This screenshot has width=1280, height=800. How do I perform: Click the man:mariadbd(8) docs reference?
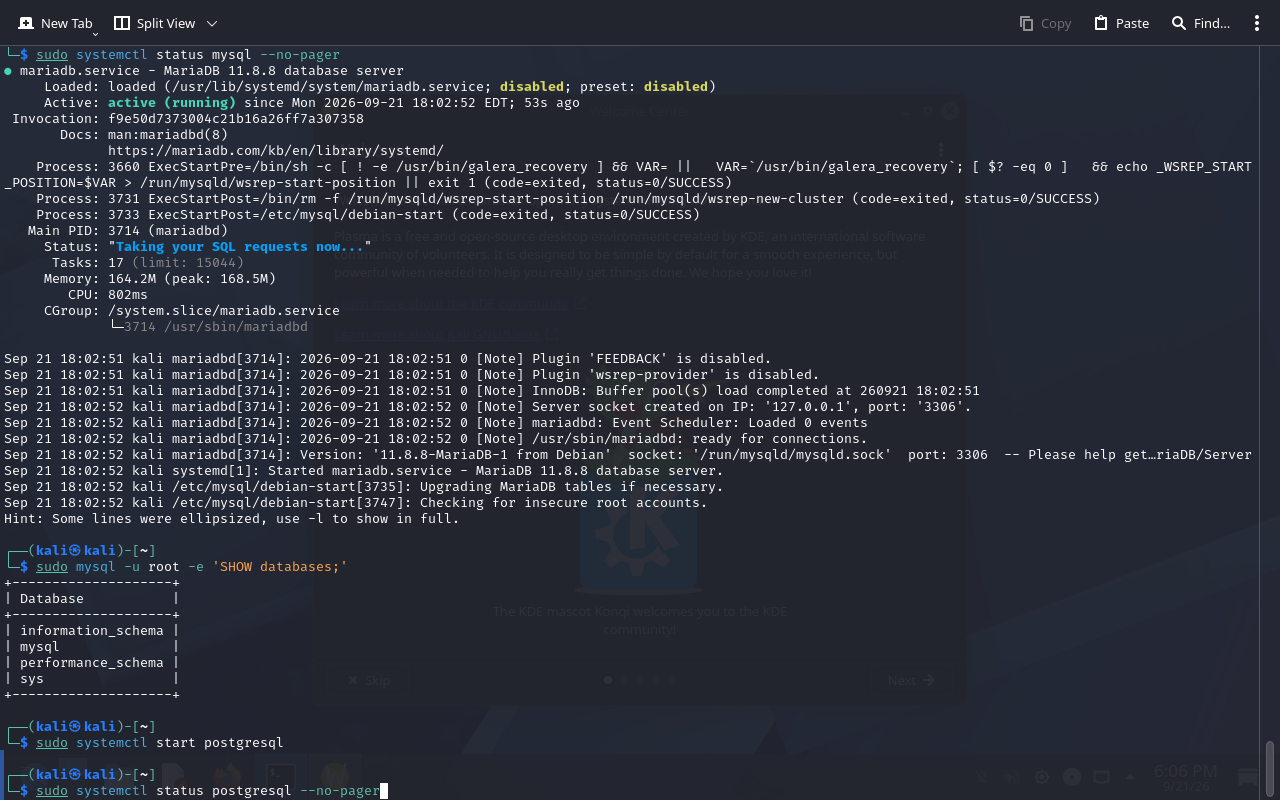click(x=168, y=135)
